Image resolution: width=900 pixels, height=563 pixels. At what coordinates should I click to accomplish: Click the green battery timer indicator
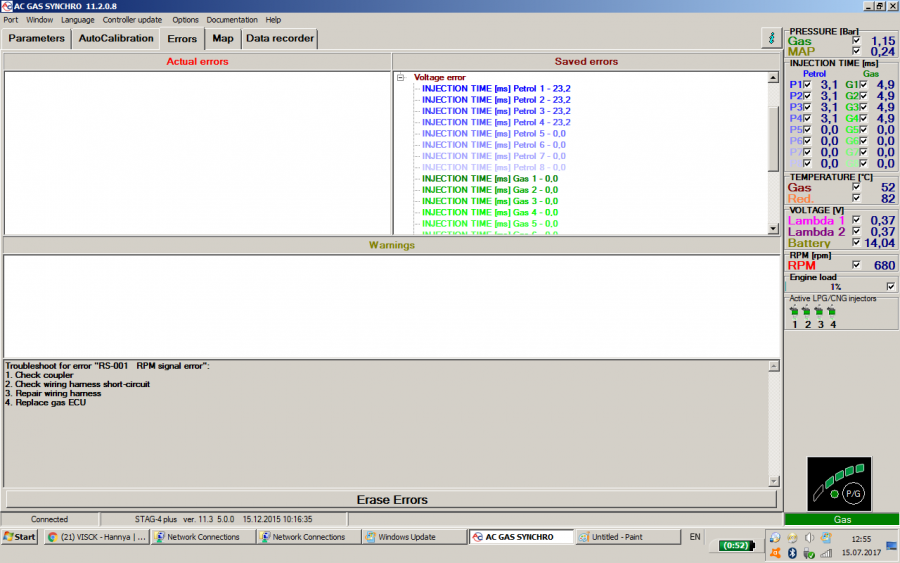[735, 545]
